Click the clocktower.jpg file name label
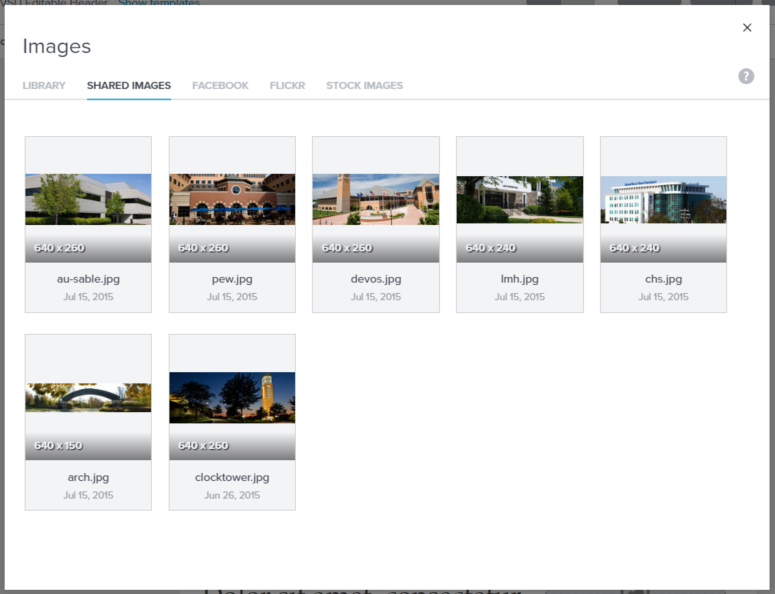775x594 pixels. (x=232, y=477)
